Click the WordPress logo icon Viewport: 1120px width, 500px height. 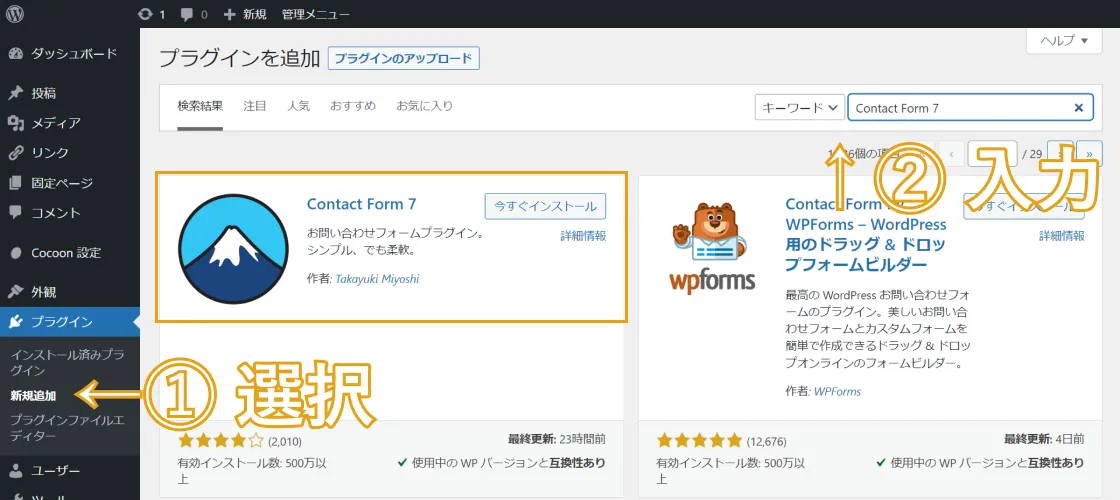(x=15, y=14)
